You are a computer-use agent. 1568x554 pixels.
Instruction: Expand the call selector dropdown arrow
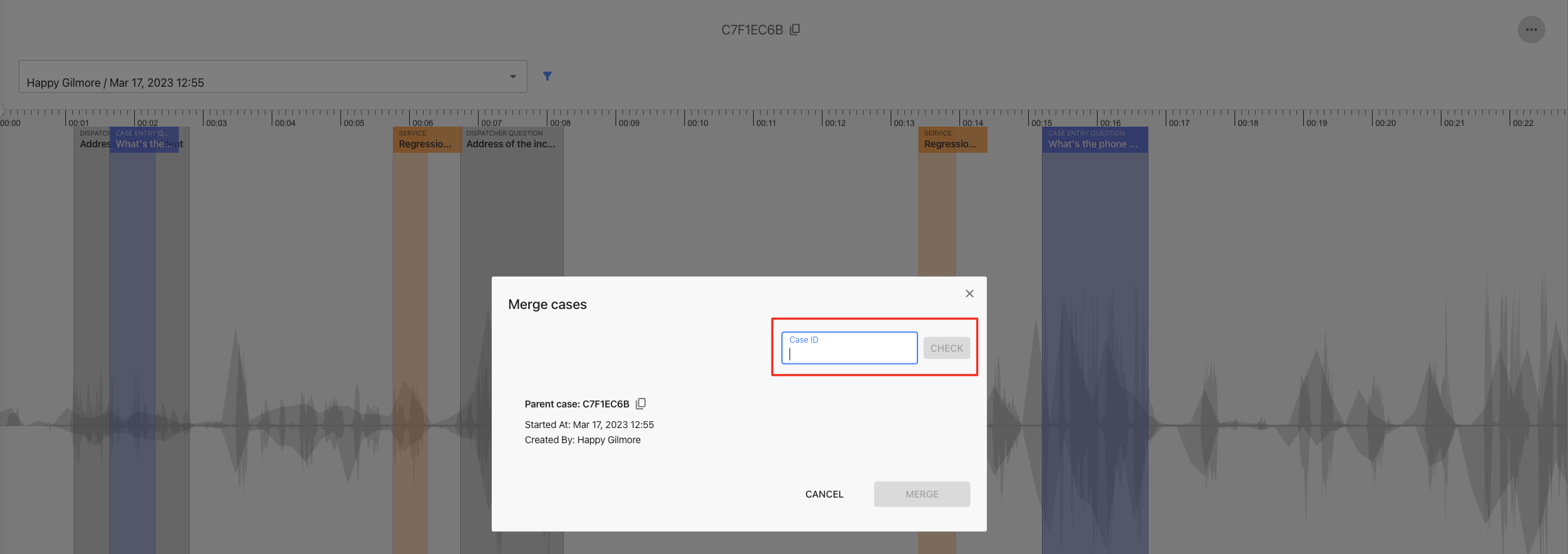coord(512,76)
